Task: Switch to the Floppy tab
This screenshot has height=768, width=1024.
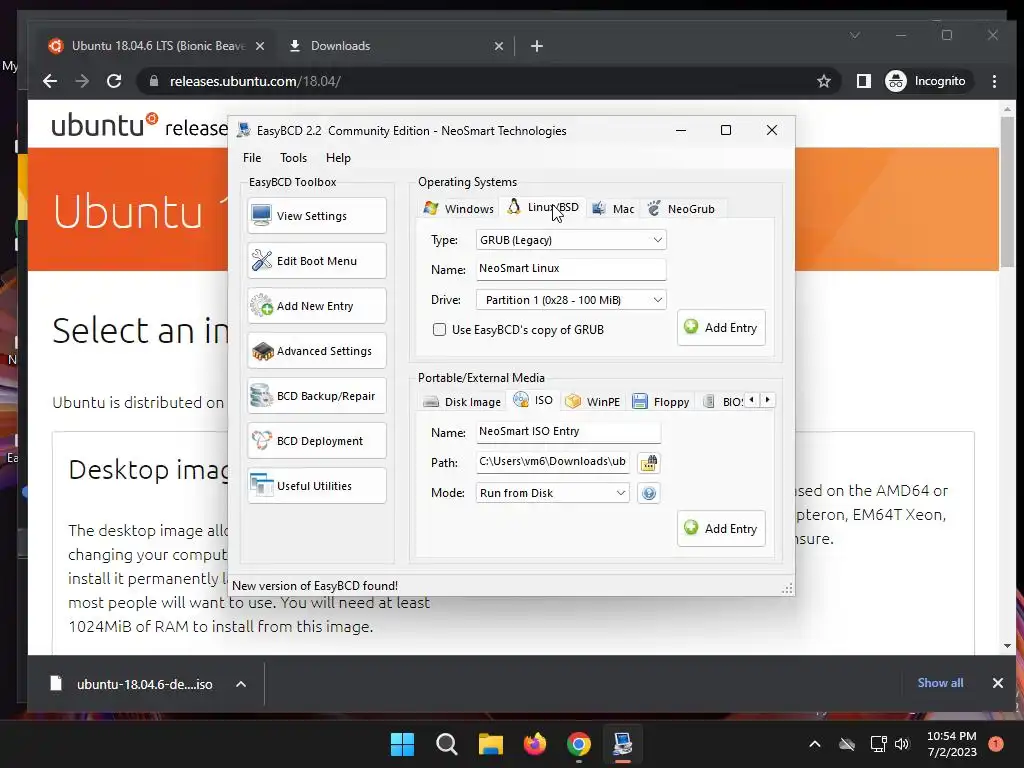Action: pyautogui.click(x=661, y=402)
